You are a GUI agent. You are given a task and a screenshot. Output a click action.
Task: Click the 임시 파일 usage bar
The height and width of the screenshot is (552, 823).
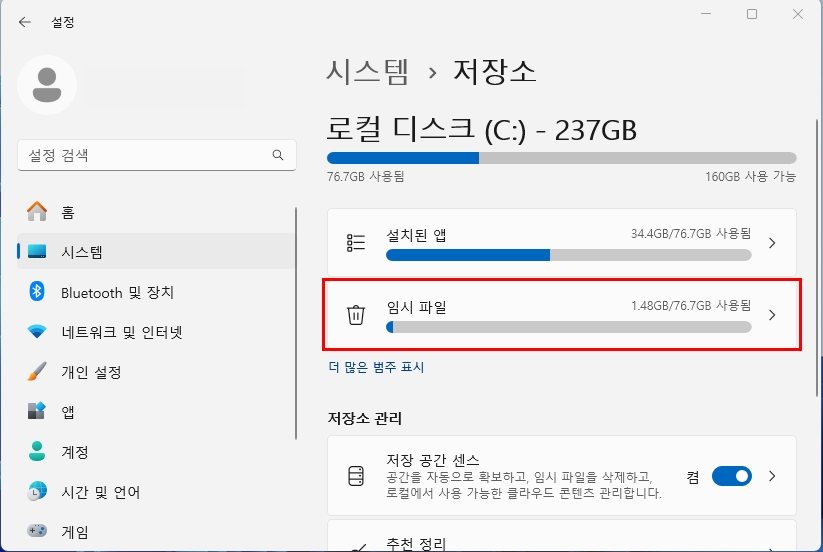point(568,327)
